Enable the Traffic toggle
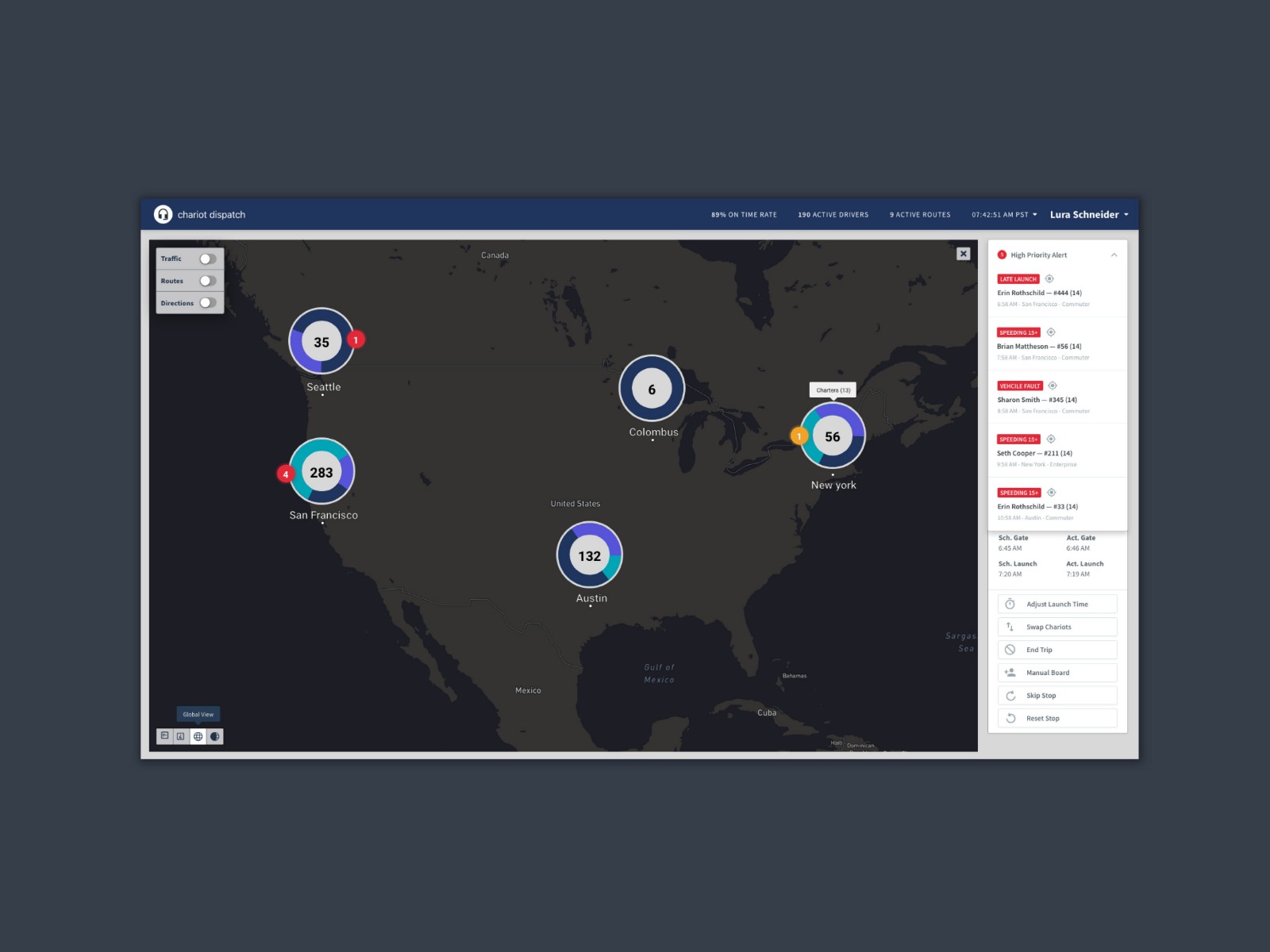This screenshot has height=952, width=1270. click(x=207, y=259)
